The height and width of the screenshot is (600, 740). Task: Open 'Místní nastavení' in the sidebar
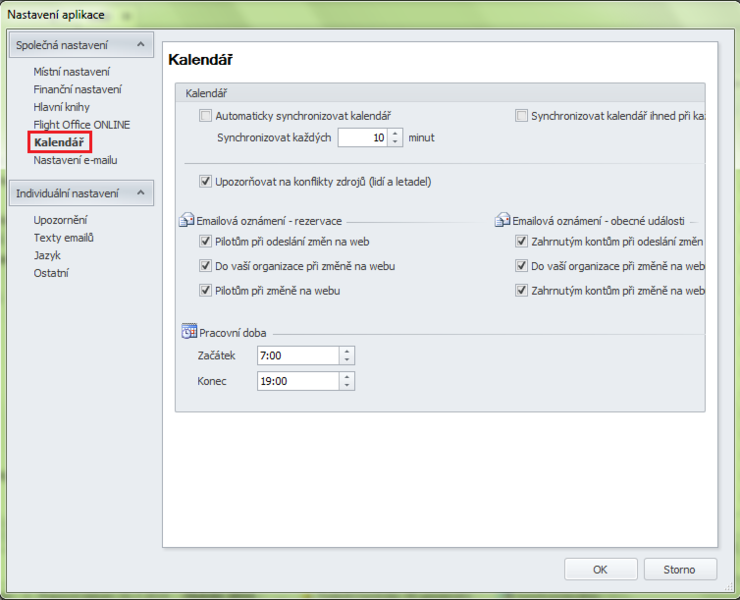tap(71, 72)
